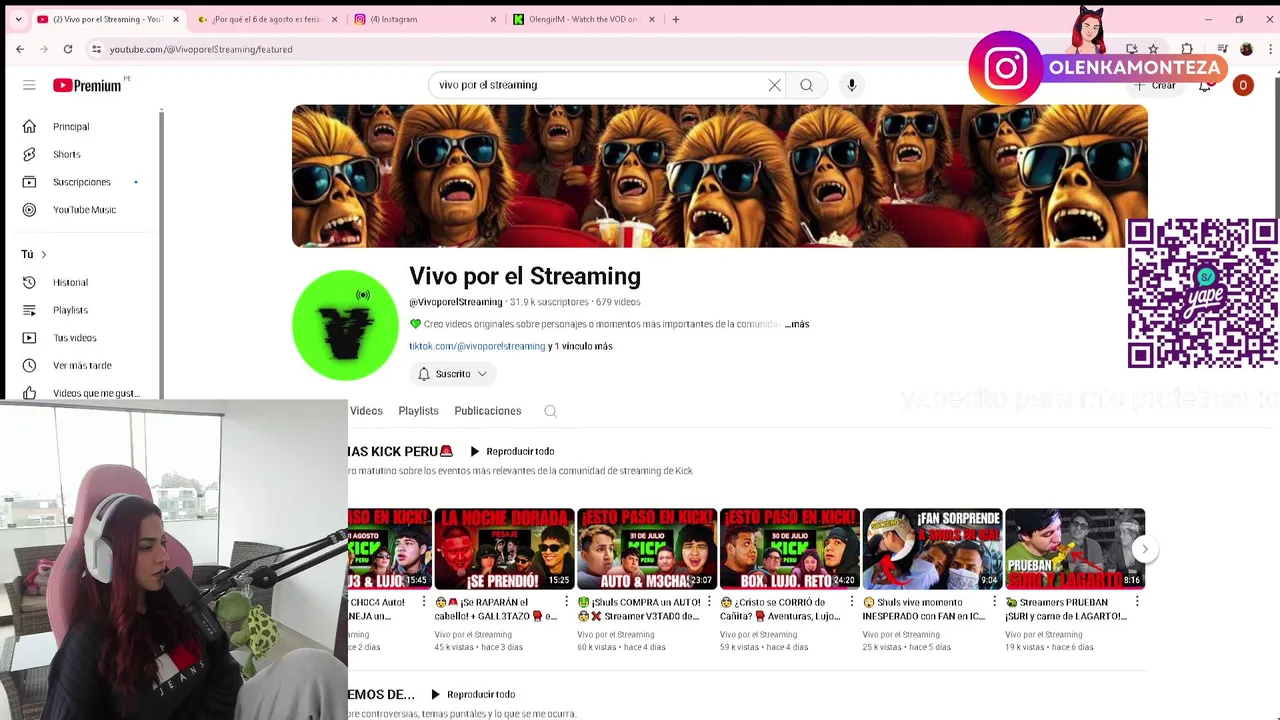Open the AUTO & M3CHA 31 de julio thumbnail
Viewport: 1280px width, 720px height.
tap(647, 549)
